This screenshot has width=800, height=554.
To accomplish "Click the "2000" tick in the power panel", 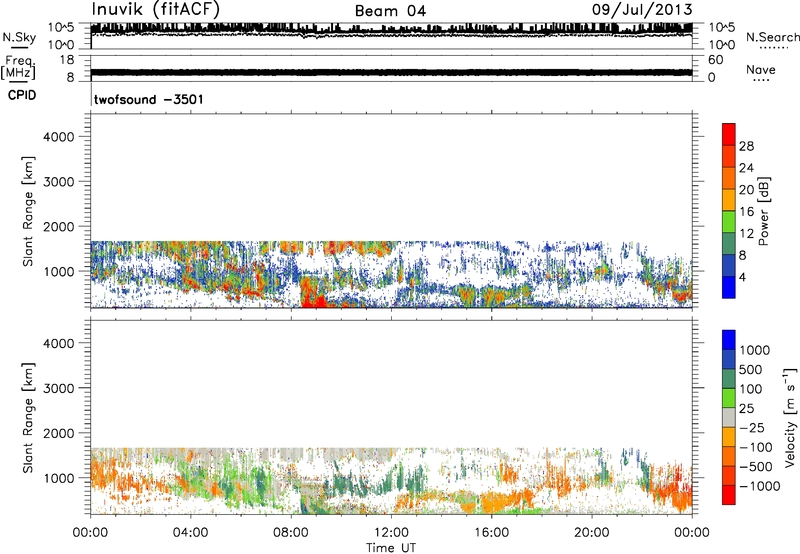I will pyautogui.click(x=59, y=226).
